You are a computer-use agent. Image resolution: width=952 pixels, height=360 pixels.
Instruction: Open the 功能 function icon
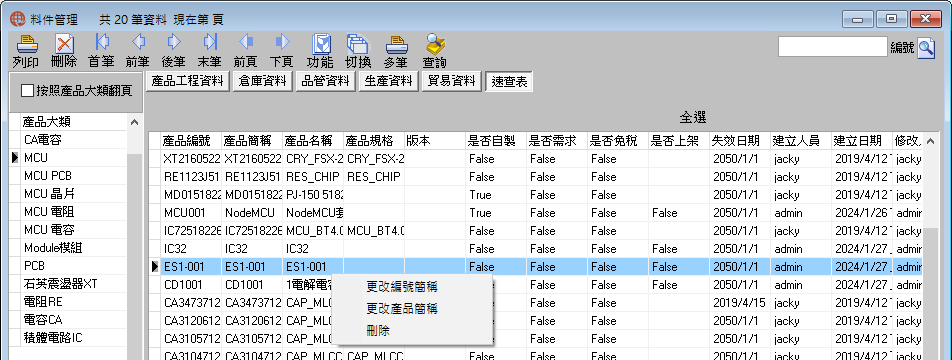click(x=320, y=44)
